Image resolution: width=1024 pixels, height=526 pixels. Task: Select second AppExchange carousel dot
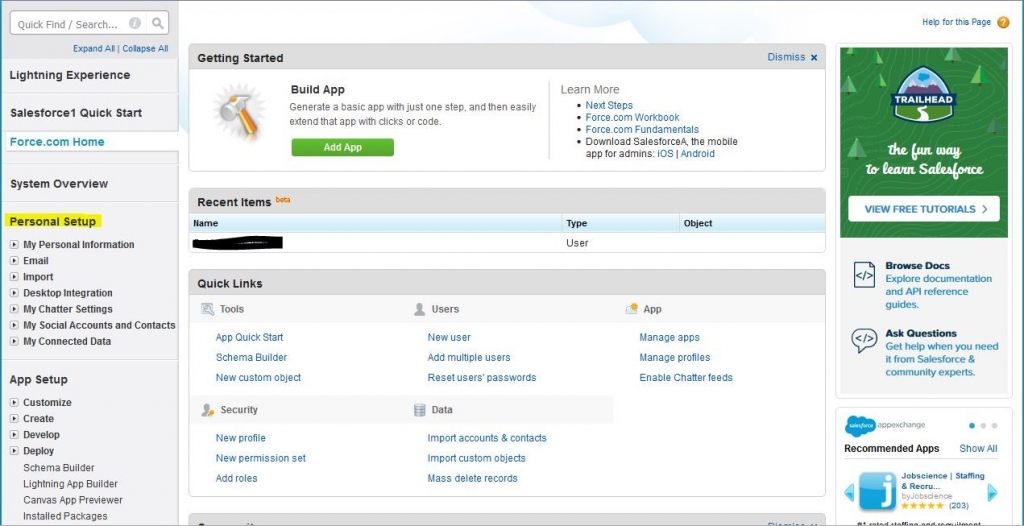tap(983, 425)
